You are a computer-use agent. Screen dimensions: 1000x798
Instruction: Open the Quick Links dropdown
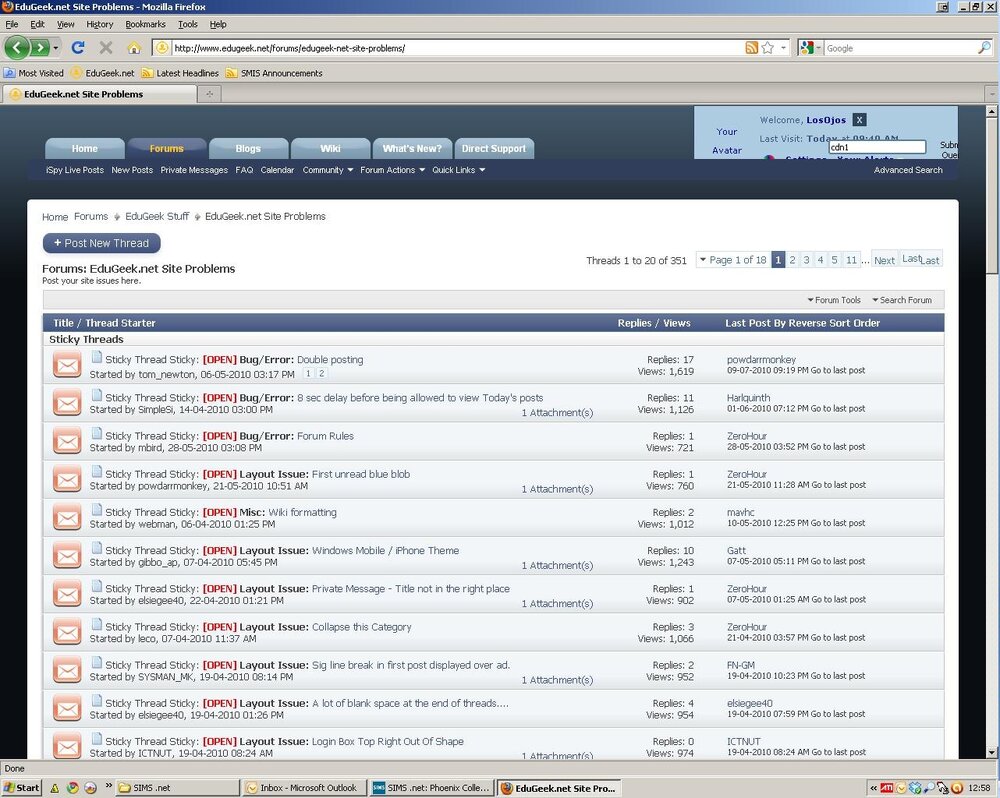pyautogui.click(x=459, y=170)
